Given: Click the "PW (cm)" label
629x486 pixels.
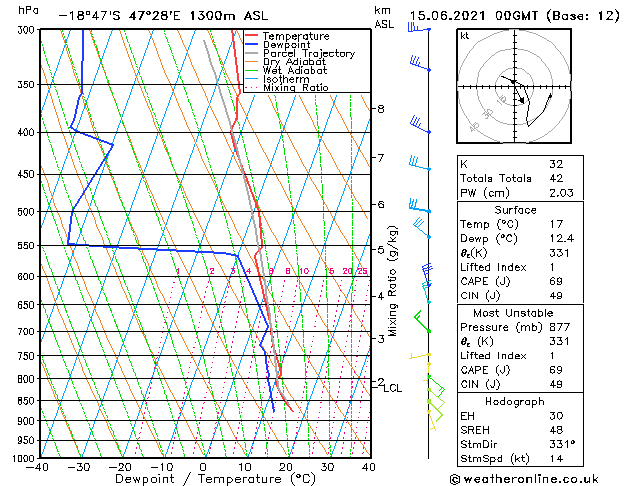Looking at the screenshot, I should click(485, 193).
